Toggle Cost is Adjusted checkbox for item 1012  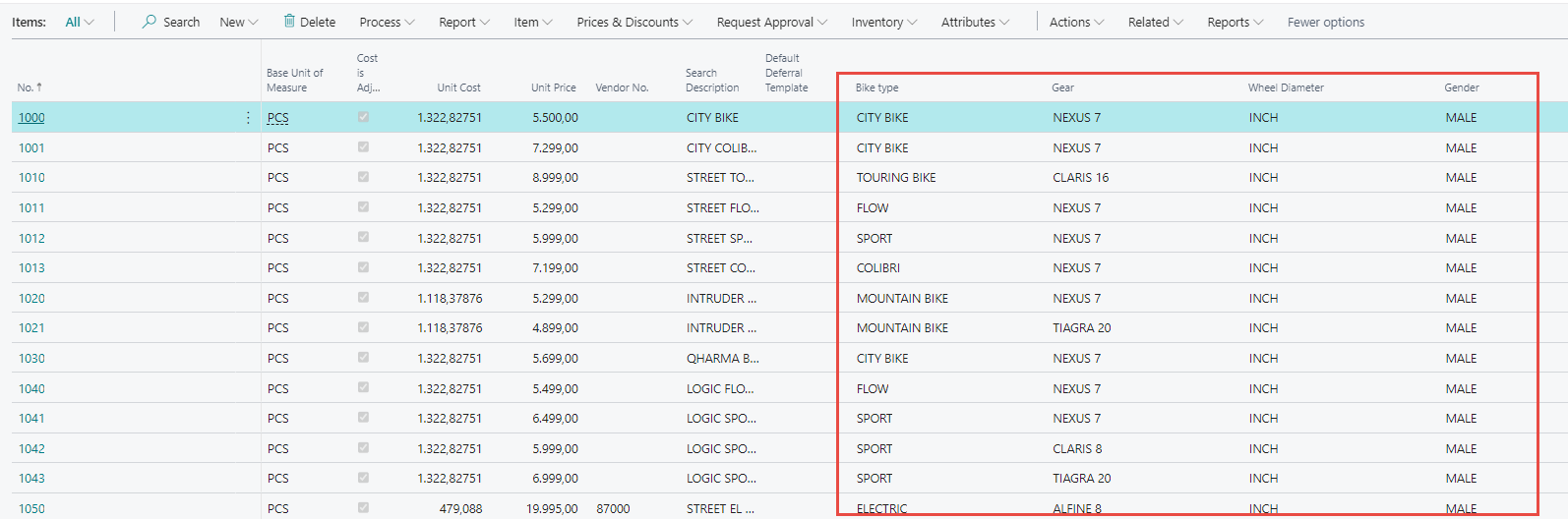pyautogui.click(x=363, y=237)
